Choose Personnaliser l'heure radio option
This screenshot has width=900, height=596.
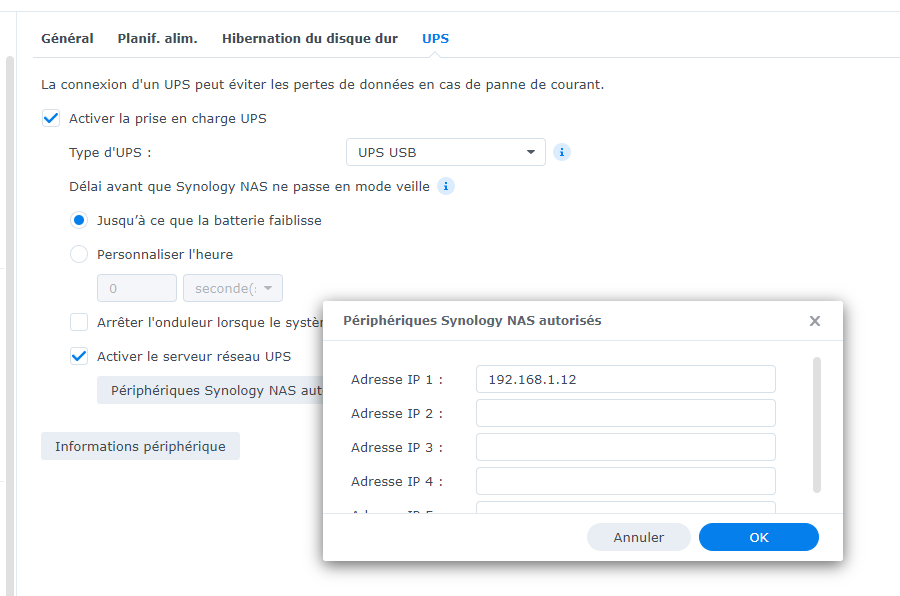click(79, 254)
